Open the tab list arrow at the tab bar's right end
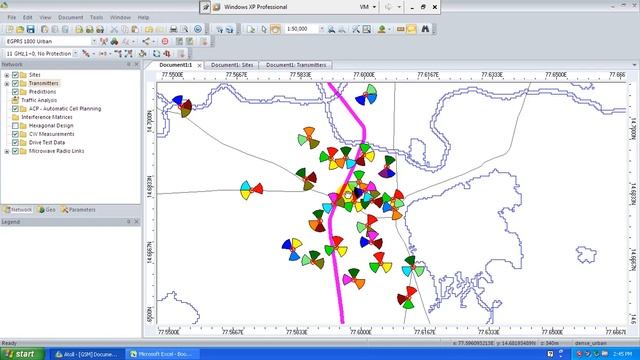Viewport: 640px width, 360px height. coord(634,65)
